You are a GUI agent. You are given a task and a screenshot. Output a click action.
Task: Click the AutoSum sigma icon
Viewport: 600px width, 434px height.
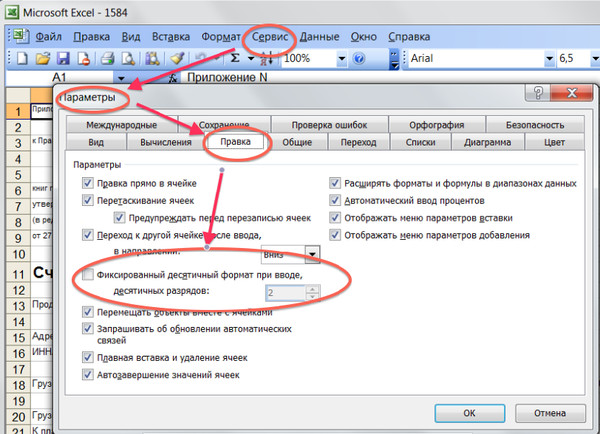click(x=235, y=58)
